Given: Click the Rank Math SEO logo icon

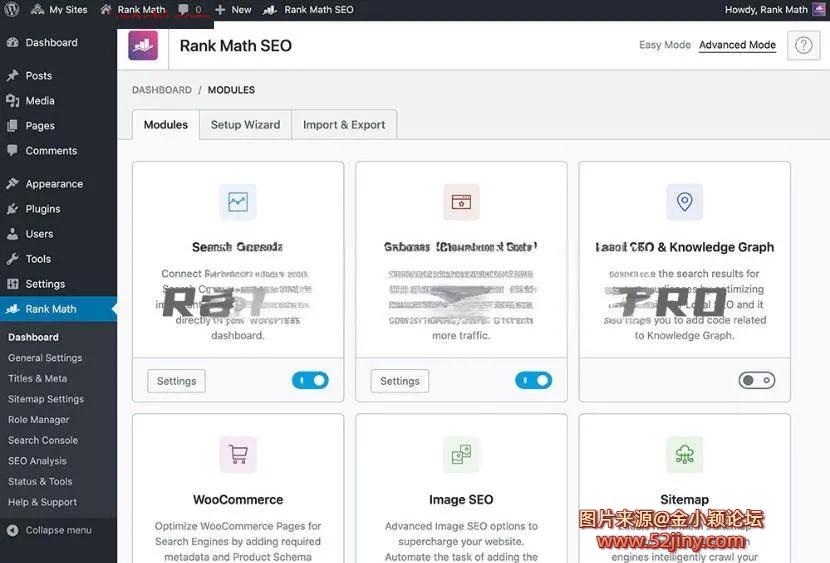Looking at the screenshot, I should click(143, 45).
